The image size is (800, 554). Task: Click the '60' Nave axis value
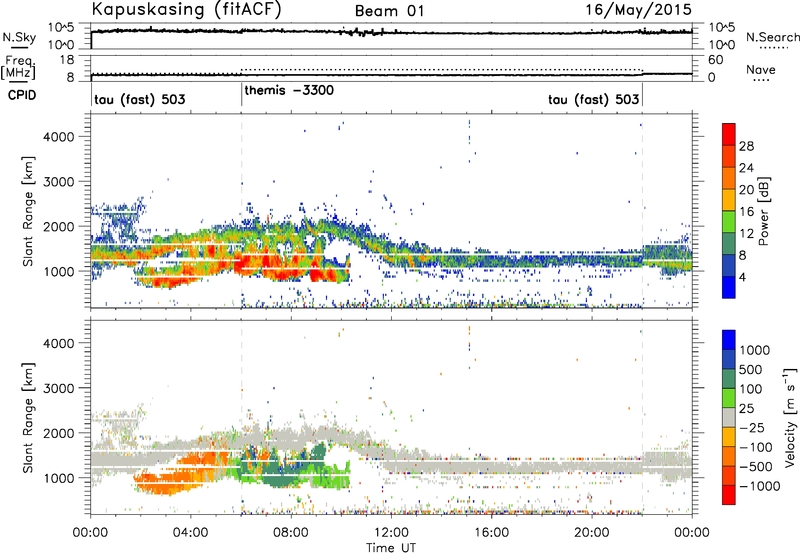click(x=715, y=60)
